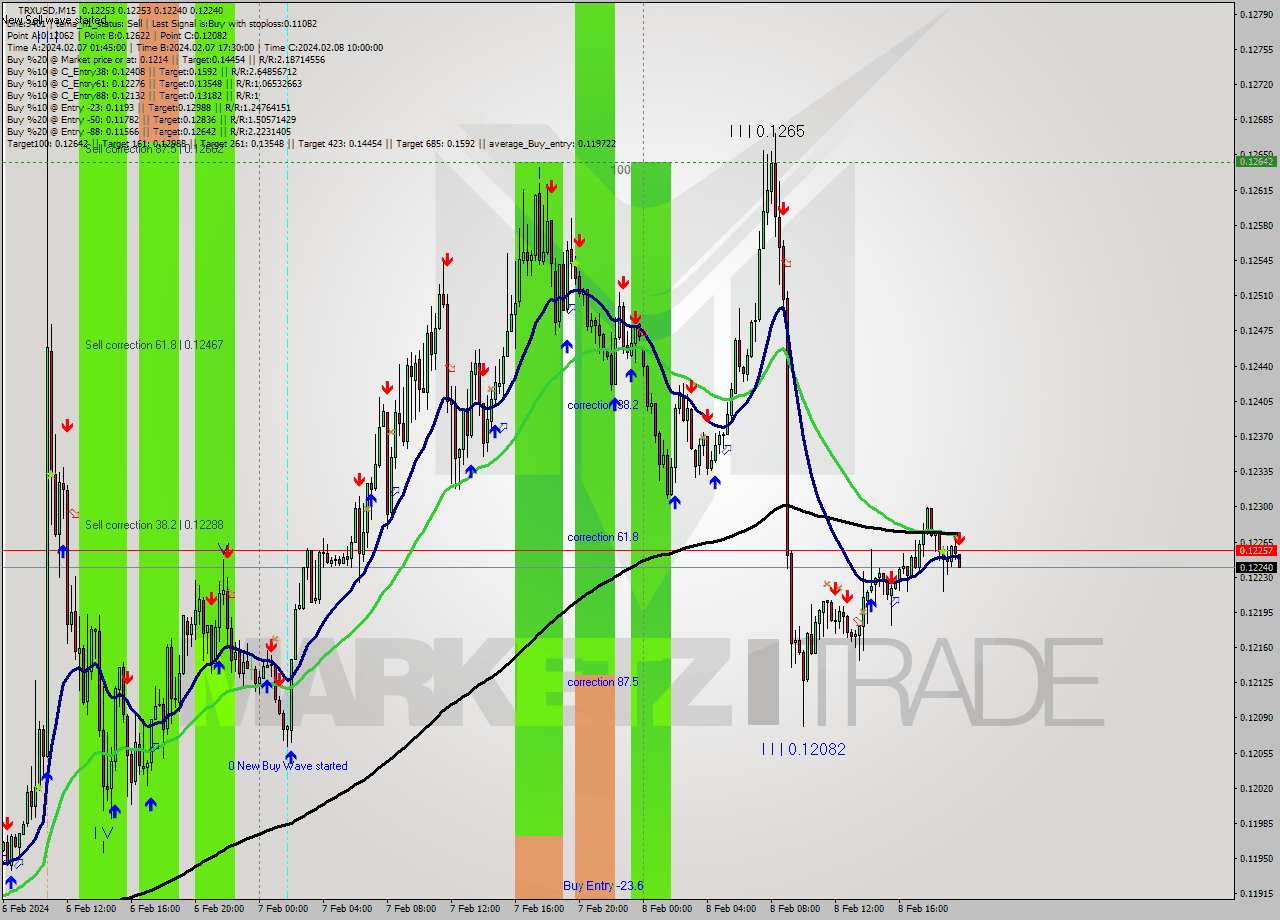The image size is (1280, 920).
Task: Click the blue 'correction 38.2' label
Action: [x=602, y=405]
